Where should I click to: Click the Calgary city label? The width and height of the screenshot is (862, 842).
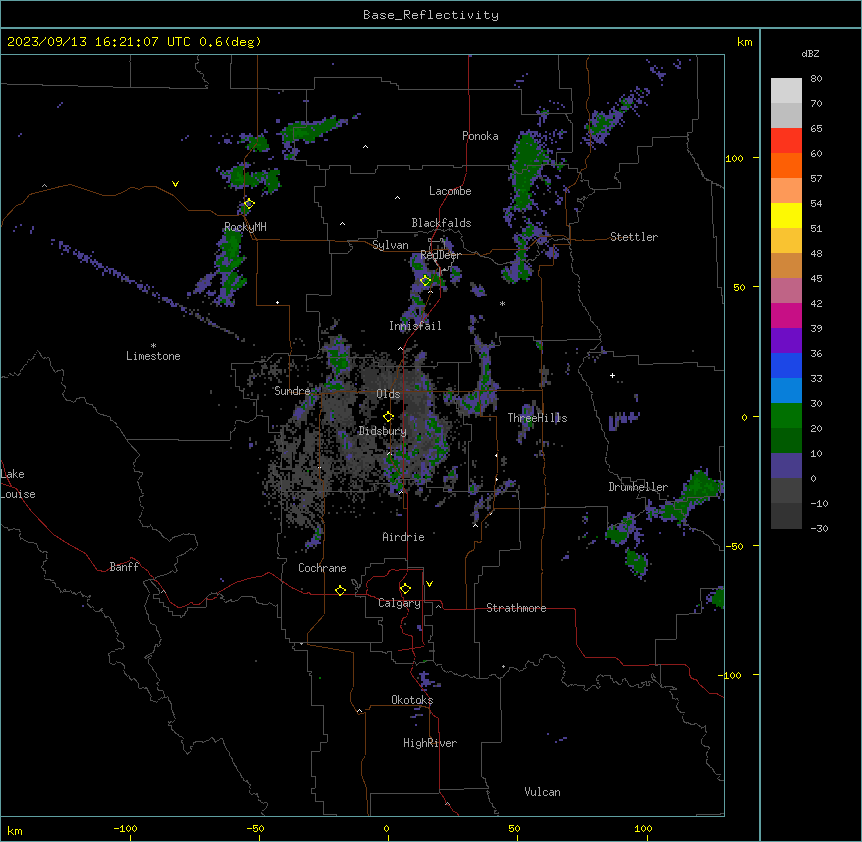click(x=399, y=603)
